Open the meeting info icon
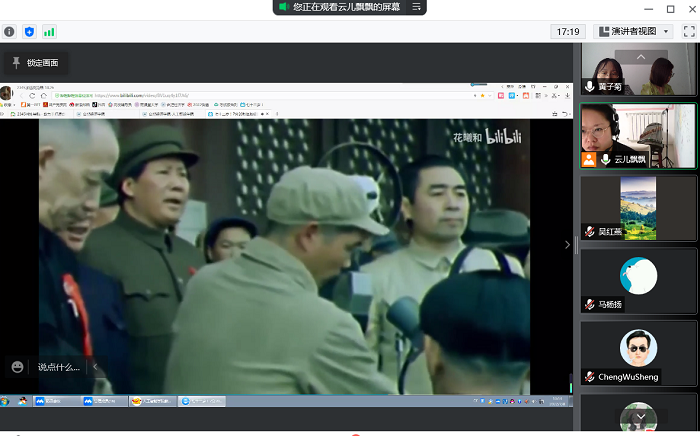The image size is (700, 436). pyautogui.click(x=9, y=32)
